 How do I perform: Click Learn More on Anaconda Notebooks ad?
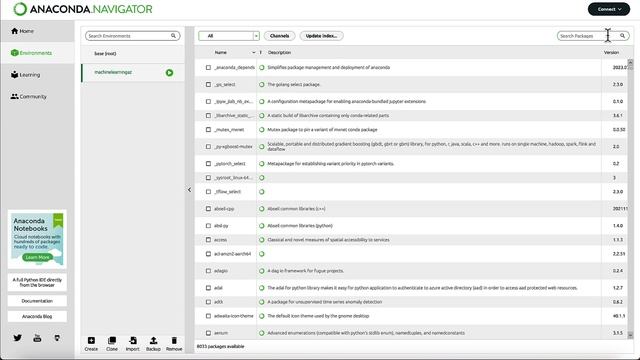click(37, 257)
